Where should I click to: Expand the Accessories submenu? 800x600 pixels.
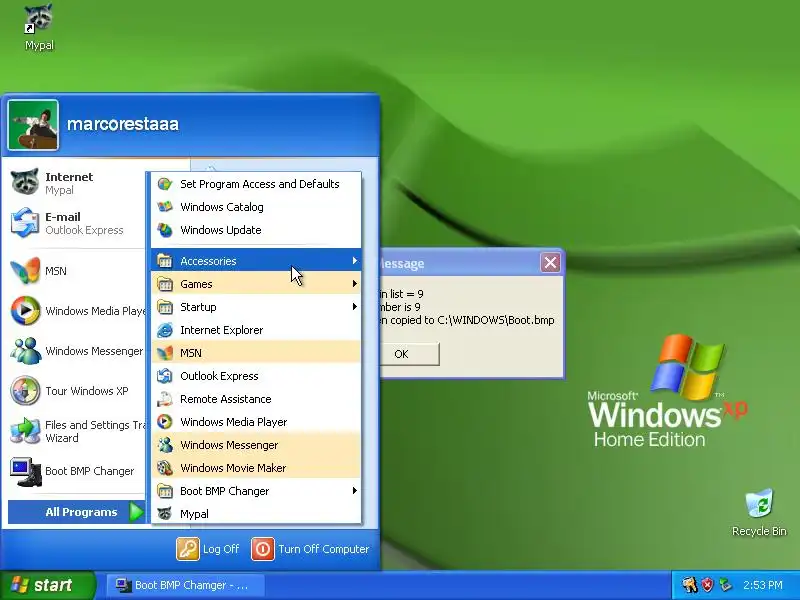(x=256, y=261)
